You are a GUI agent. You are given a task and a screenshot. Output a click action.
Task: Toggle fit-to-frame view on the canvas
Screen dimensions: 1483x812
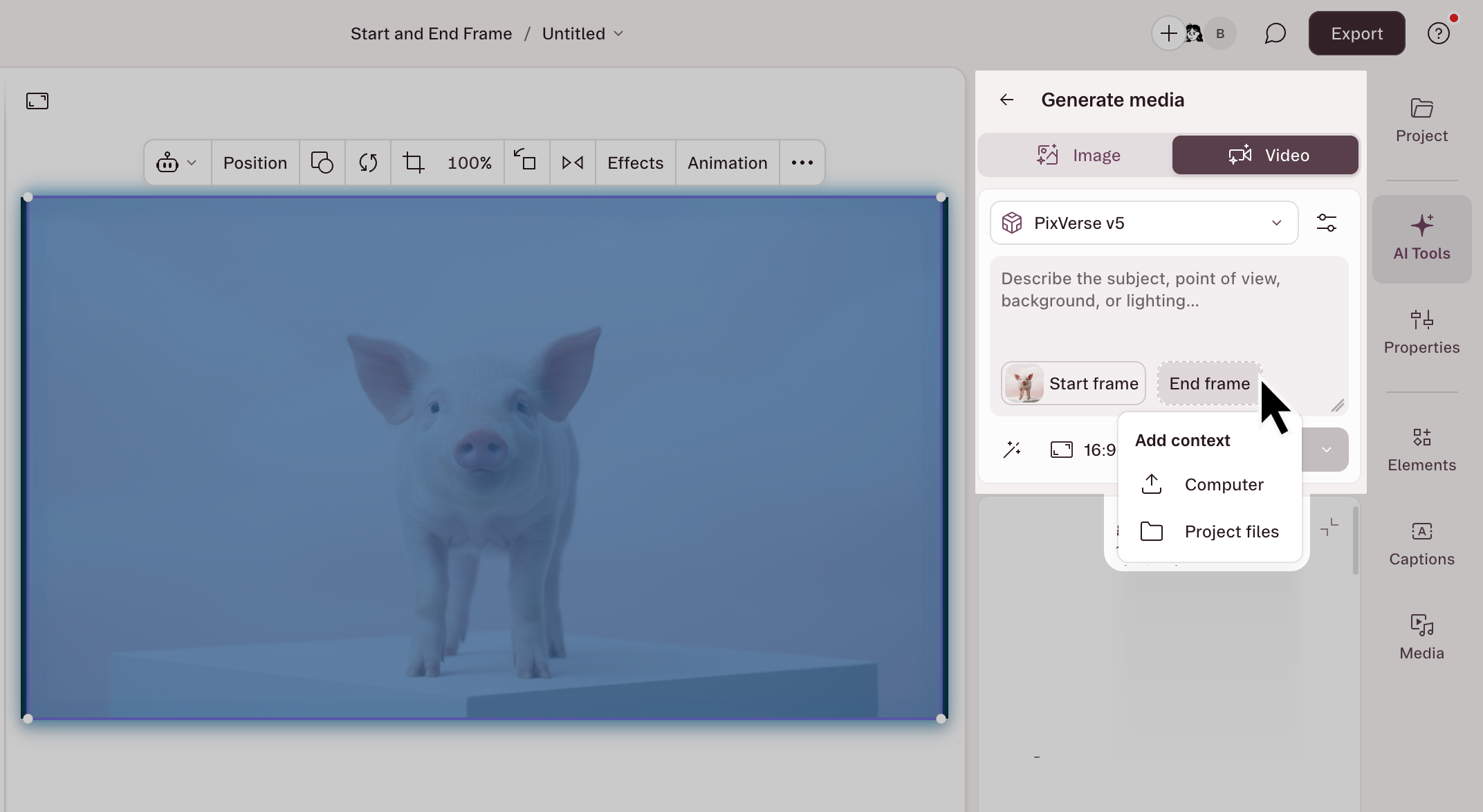(x=37, y=101)
